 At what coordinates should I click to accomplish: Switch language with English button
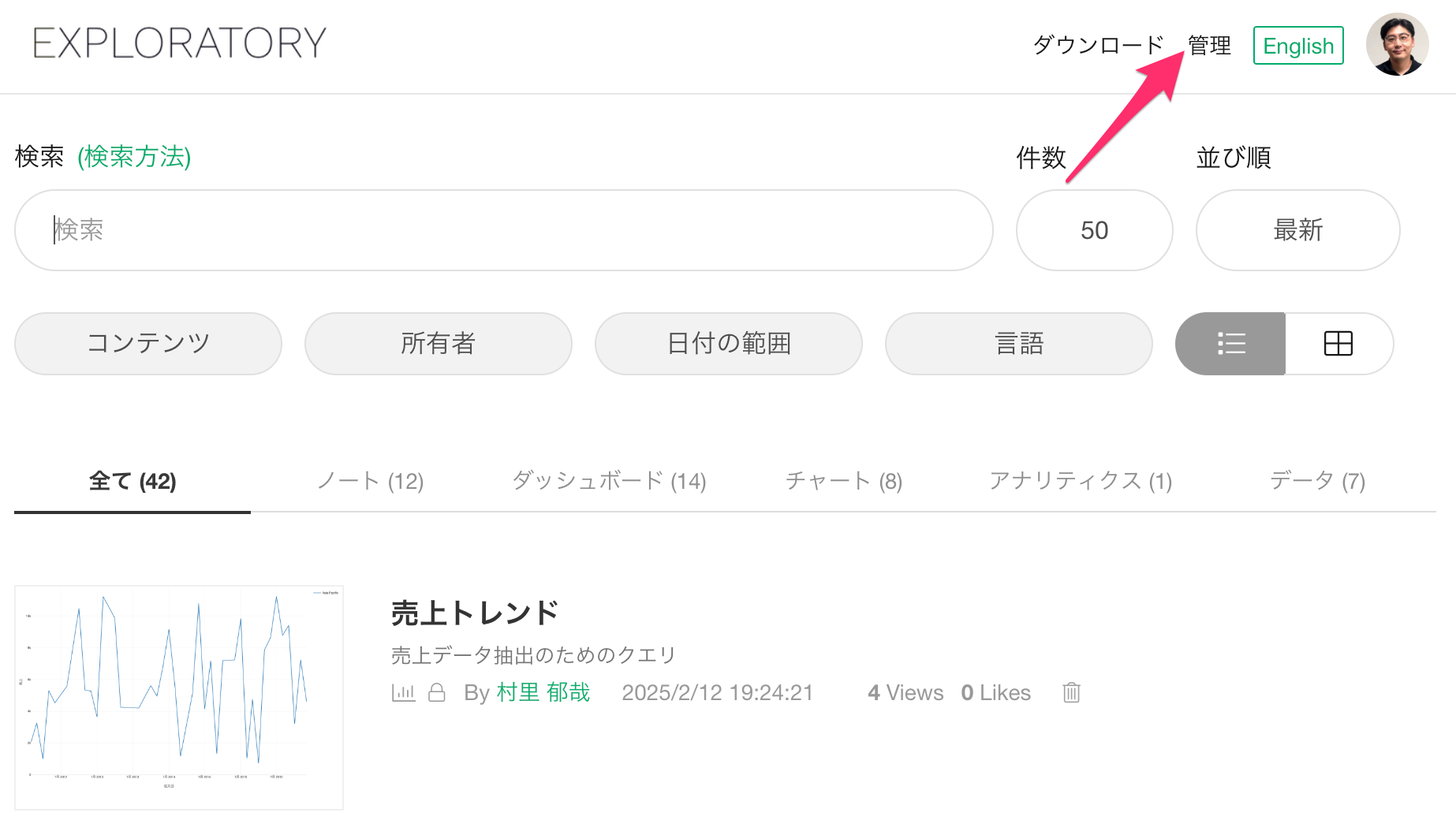[1298, 46]
